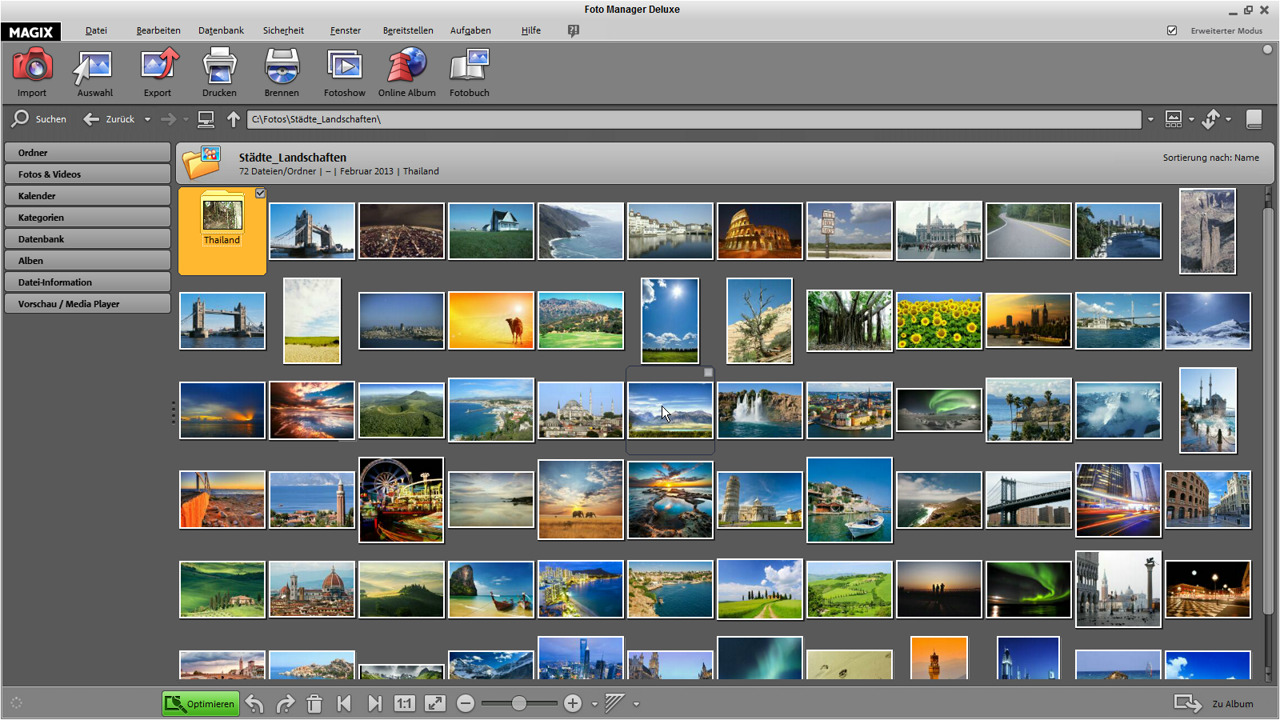Jump to the previous image
Screen dimensions: 1280x720
[x=344, y=704]
